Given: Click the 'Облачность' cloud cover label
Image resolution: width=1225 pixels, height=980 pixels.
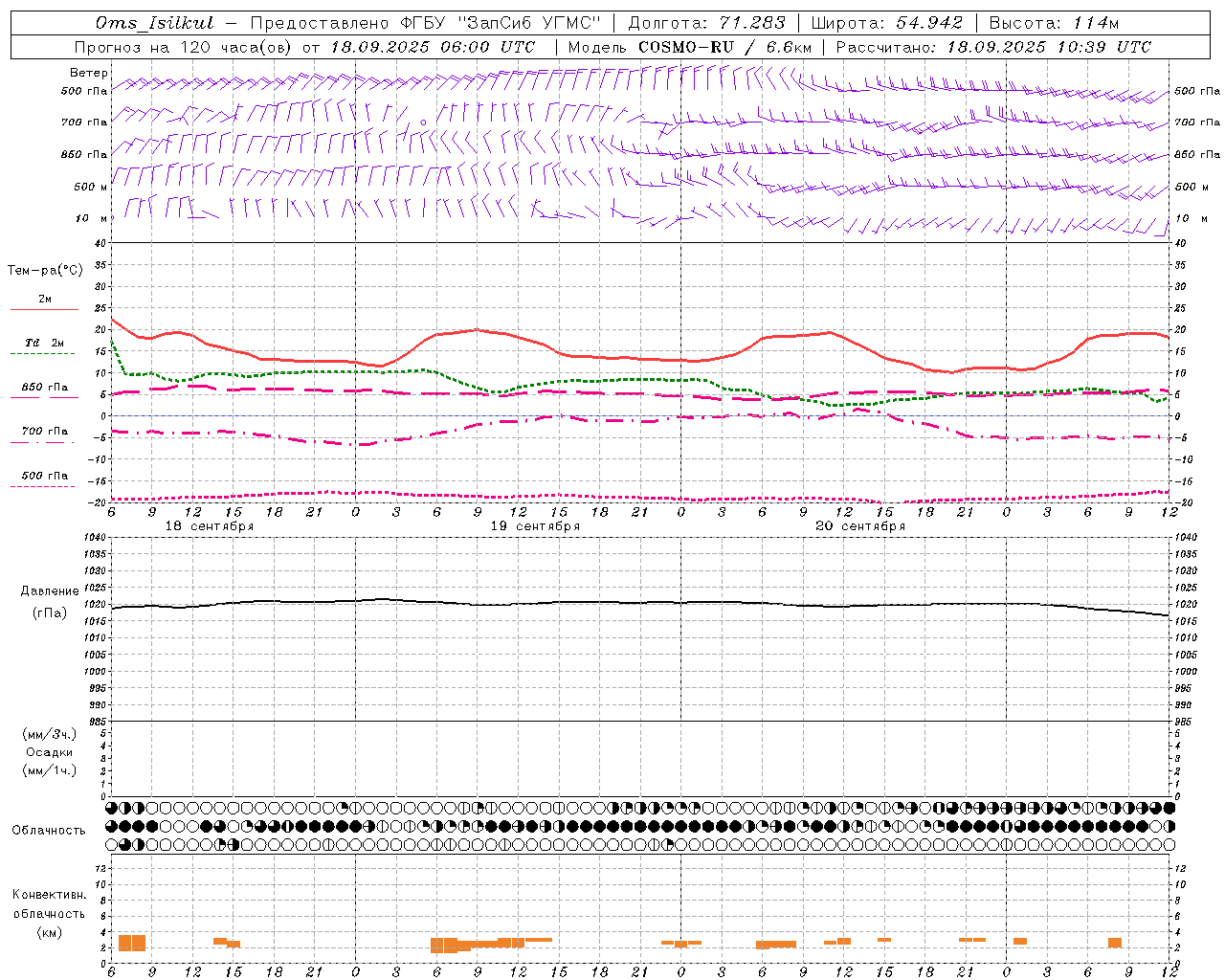Looking at the screenshot, I should pos(49,830).
